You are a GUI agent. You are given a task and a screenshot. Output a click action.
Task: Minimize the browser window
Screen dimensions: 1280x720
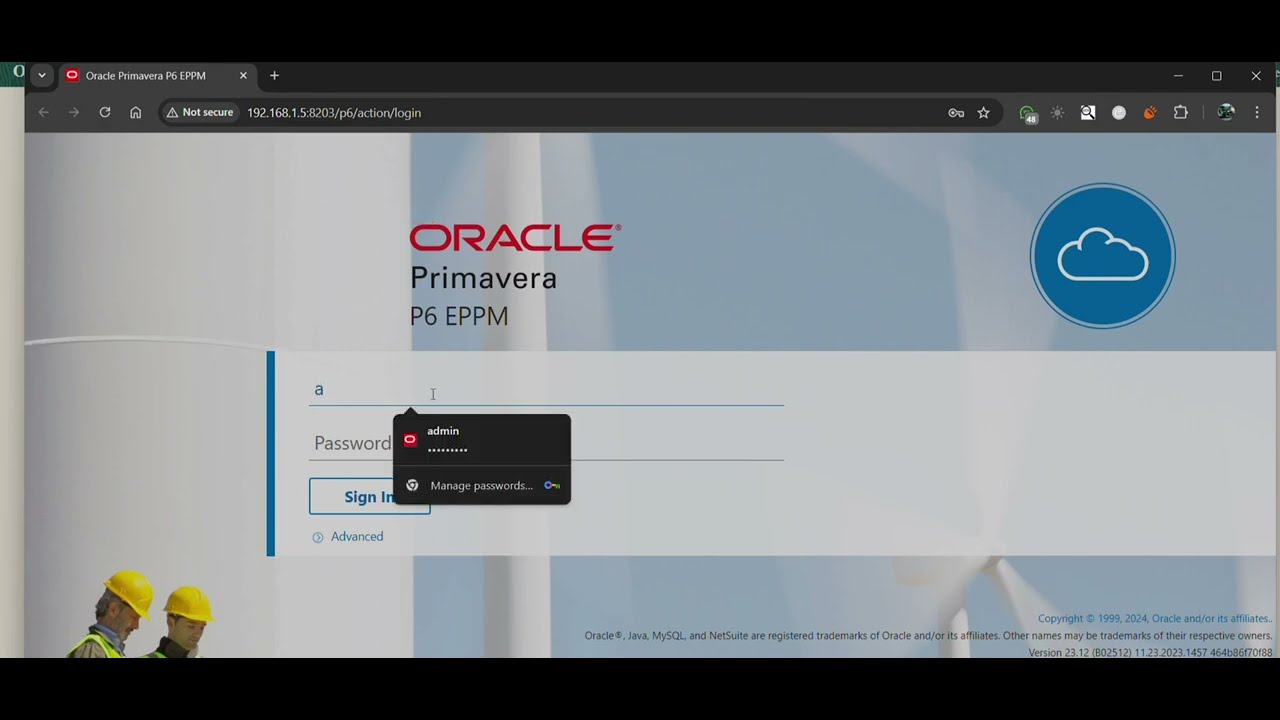[x=1178, y=76]
